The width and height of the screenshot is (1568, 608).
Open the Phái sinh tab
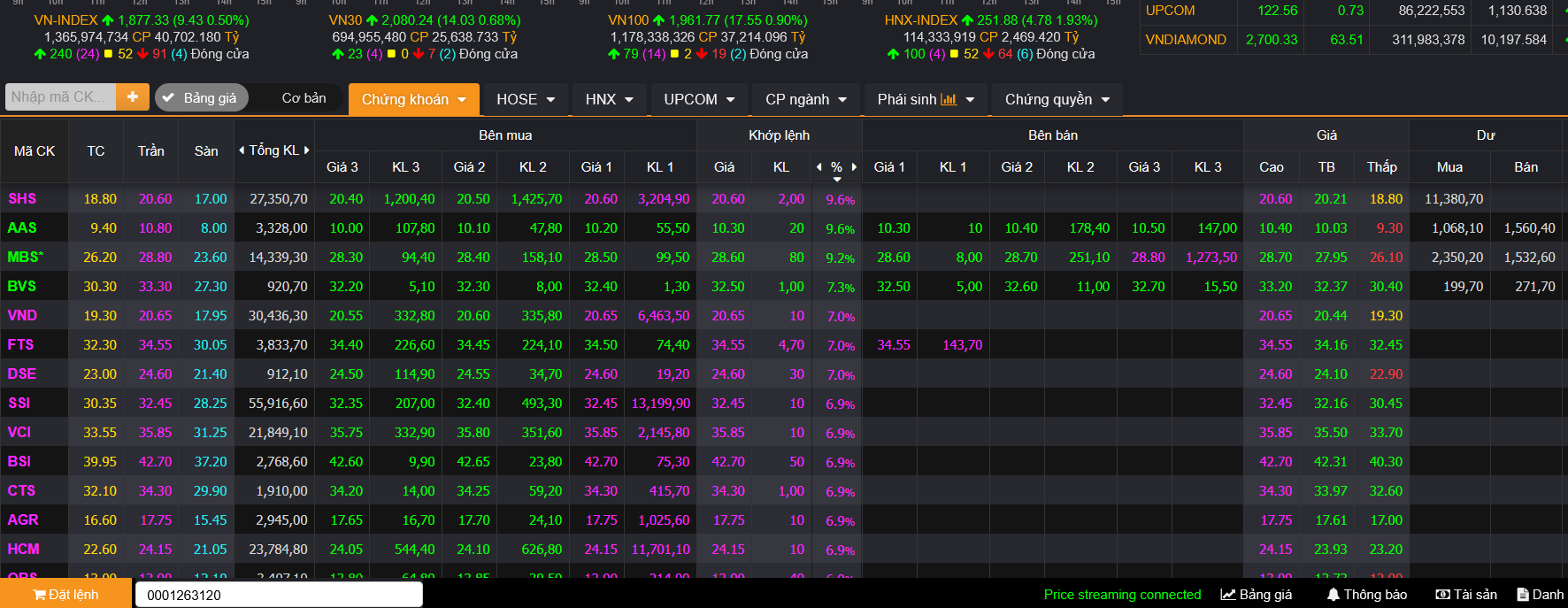(925, 99)
